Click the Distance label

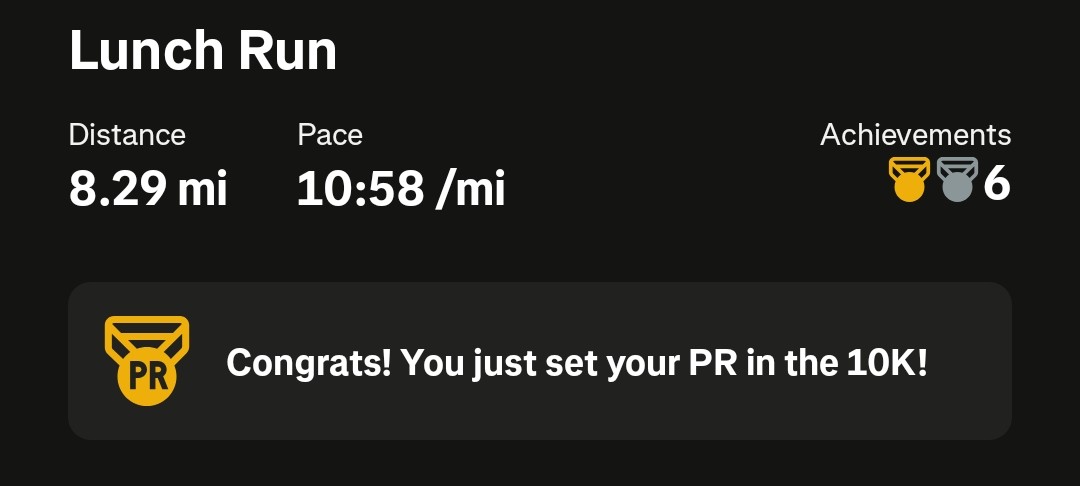pyautogui.click(x=127, y=135)
